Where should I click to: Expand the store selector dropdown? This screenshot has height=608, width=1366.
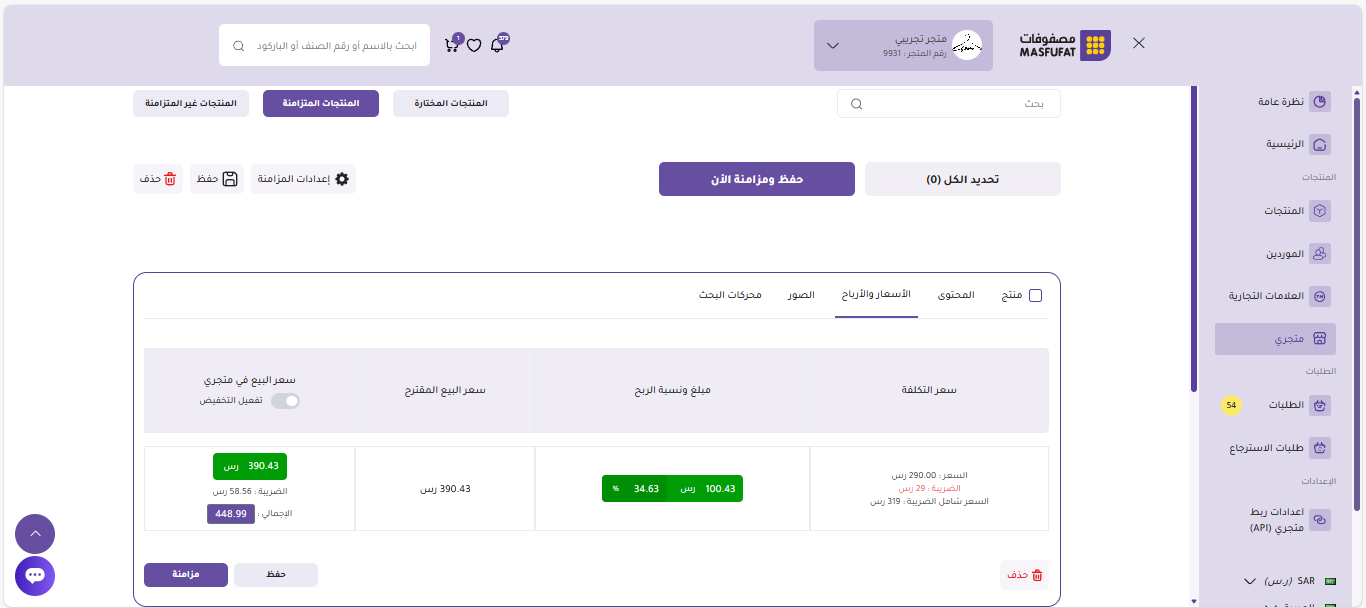coord(833,46)
